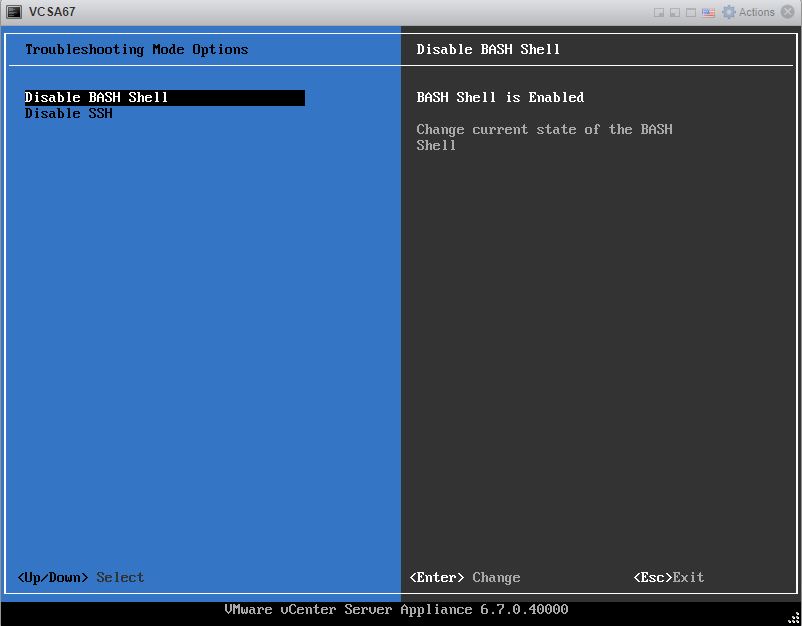802x626 pixels.
Task: Switch console to the full window layout icon
Action: tap(691, 13)
